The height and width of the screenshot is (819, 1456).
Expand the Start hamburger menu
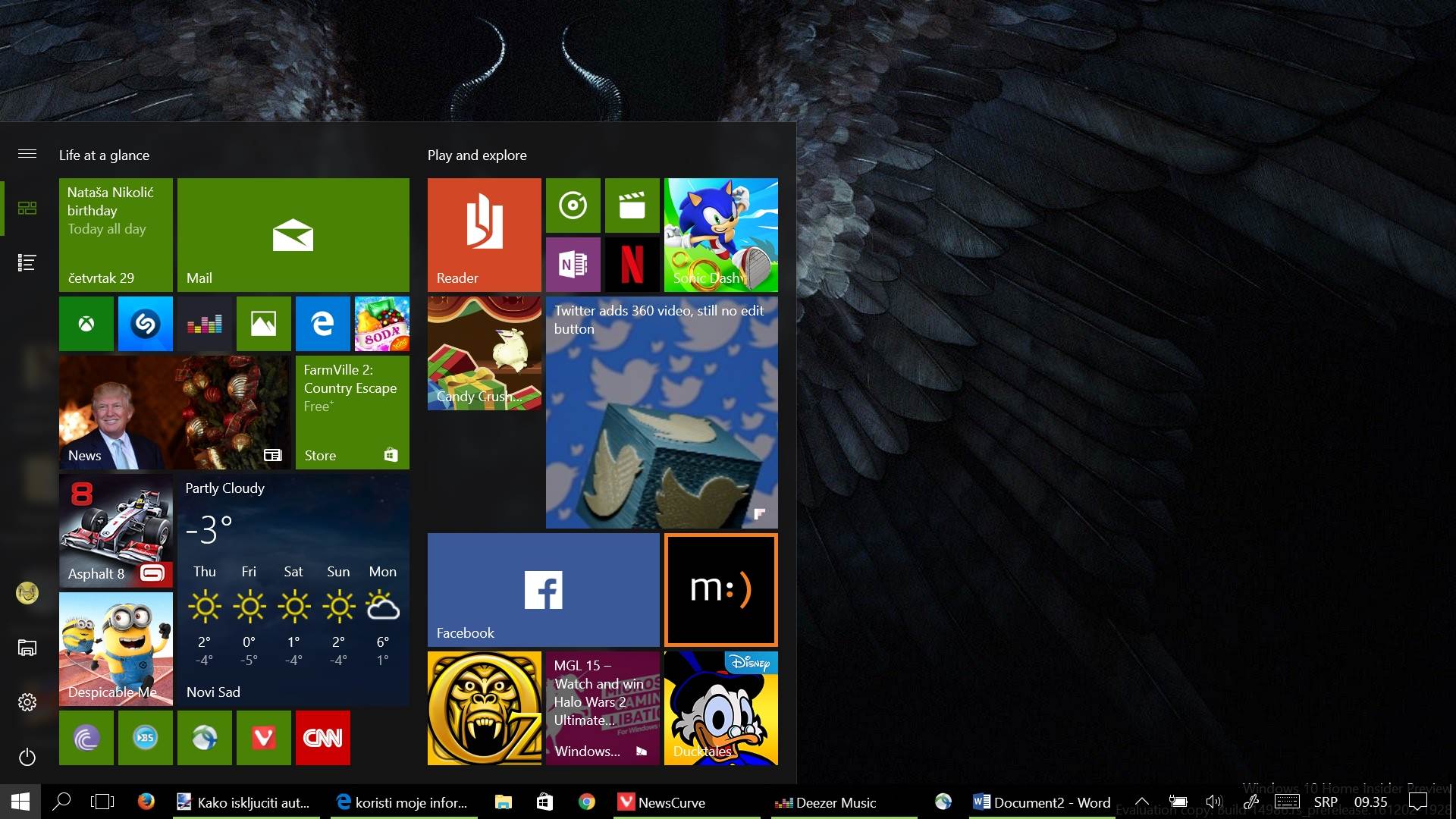point(27,154)
